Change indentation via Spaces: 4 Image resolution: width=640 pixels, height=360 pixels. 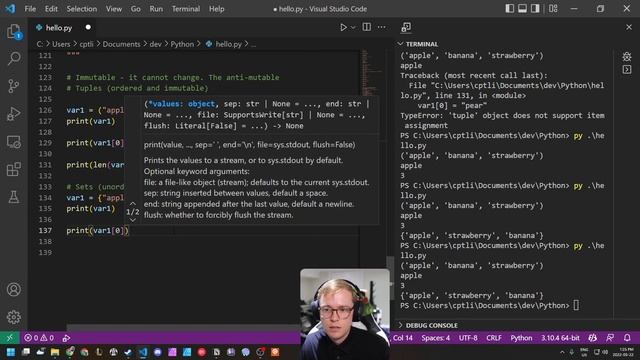coord(436,338)
